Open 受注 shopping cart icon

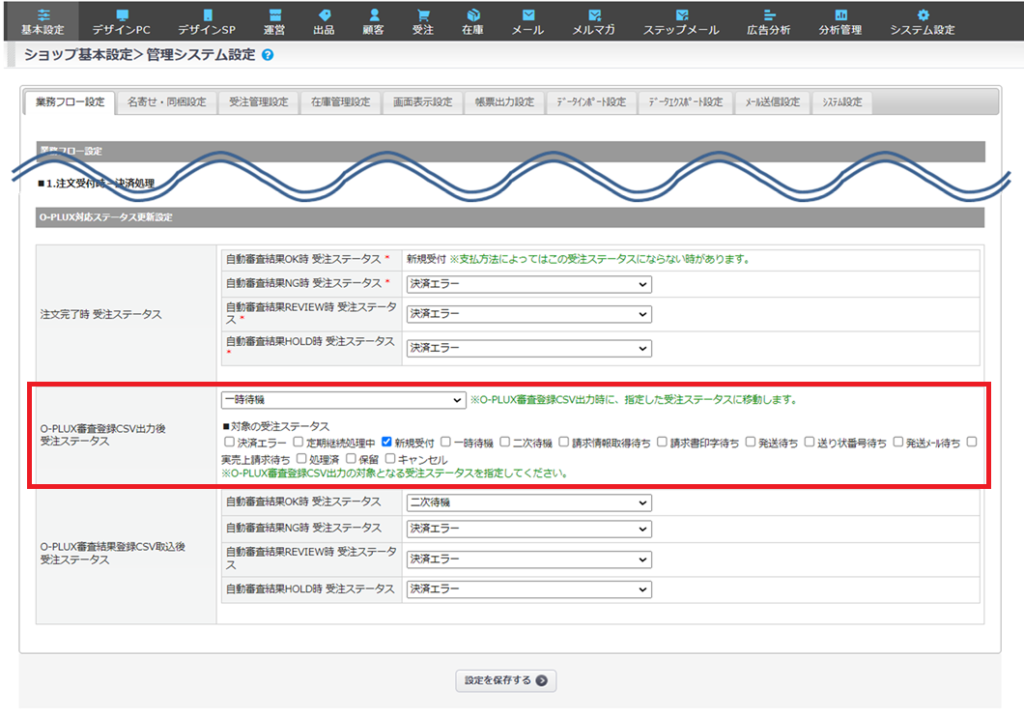[423, 15]
